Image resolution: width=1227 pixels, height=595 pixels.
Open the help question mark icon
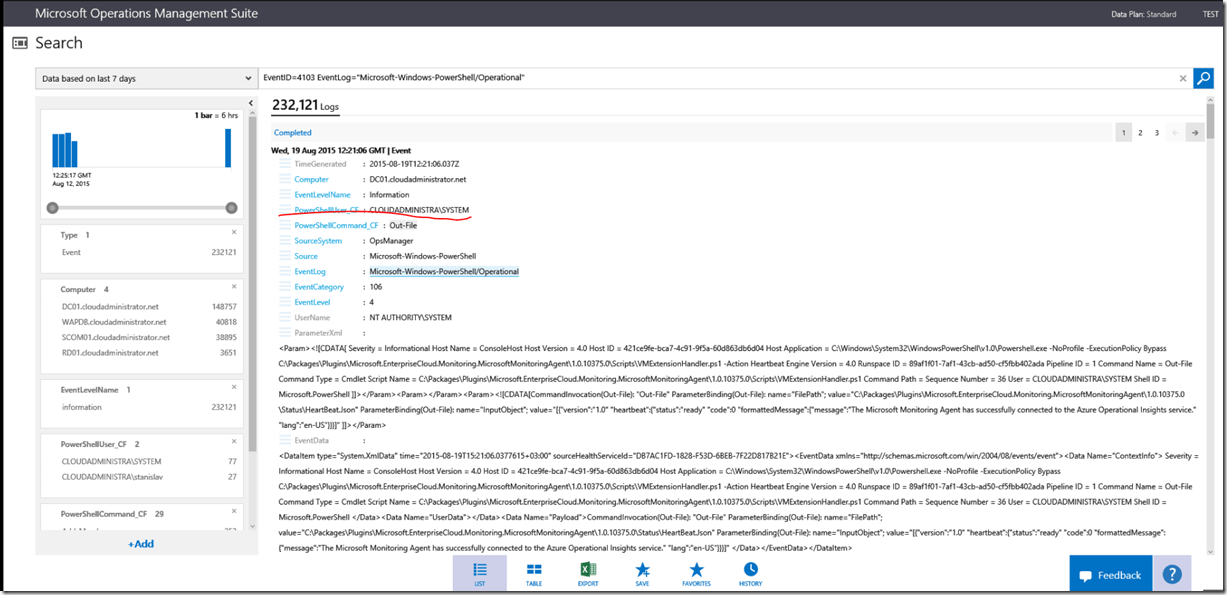pos(1171,575)
